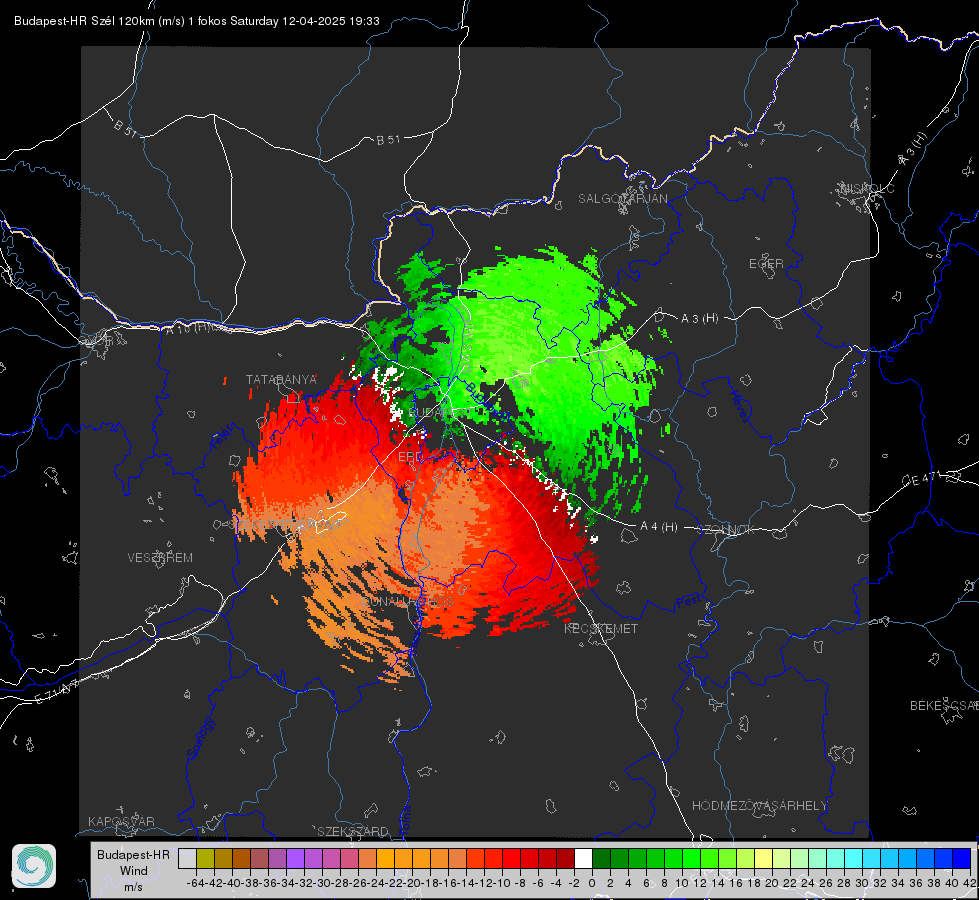The height and width of the screenshot is (900, 979).
Task: Click the KECSKEMÉT city label
Action: (601, 628)
